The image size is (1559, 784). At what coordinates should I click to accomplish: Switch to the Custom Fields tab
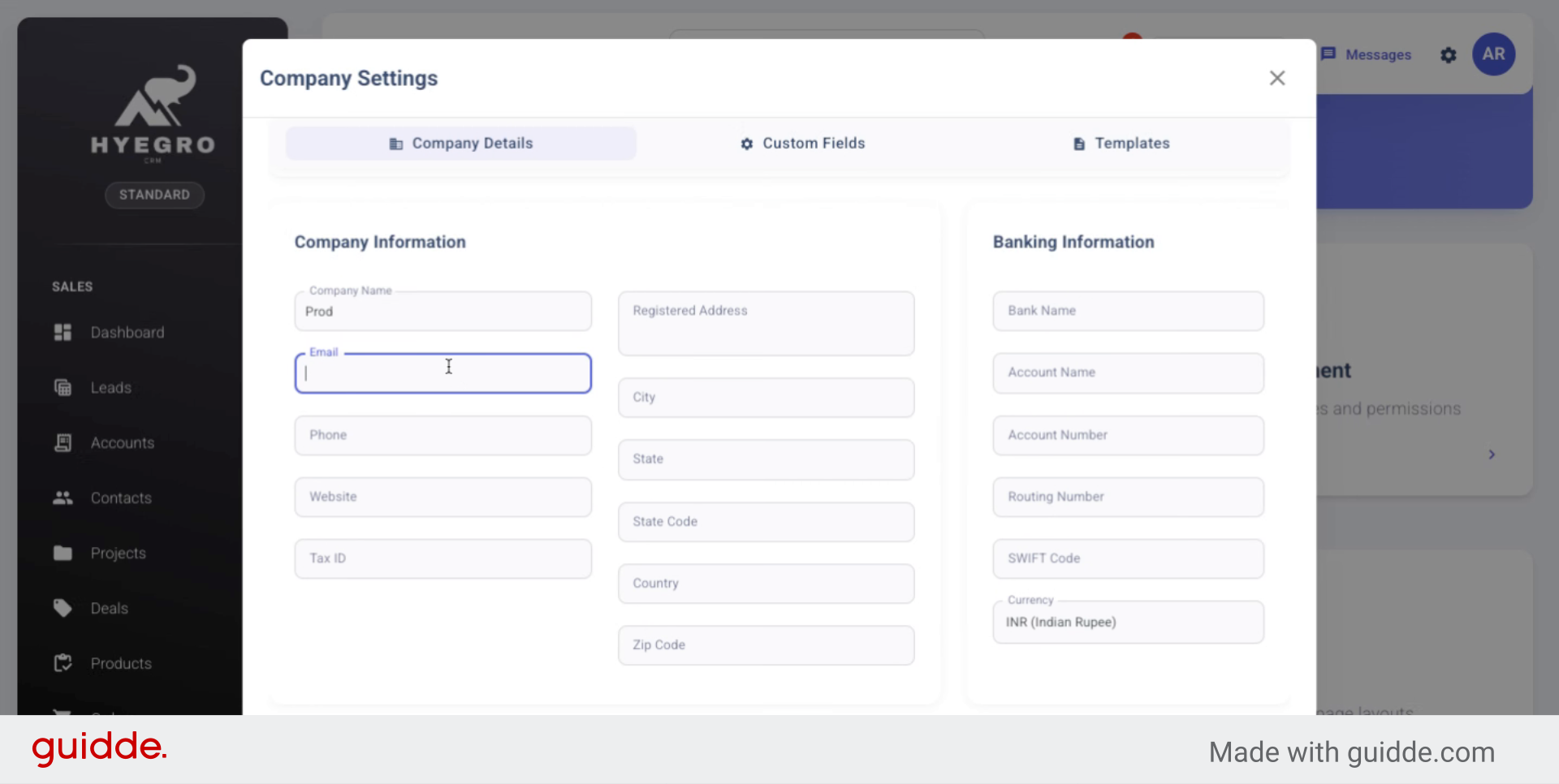(x=801, y=144)
